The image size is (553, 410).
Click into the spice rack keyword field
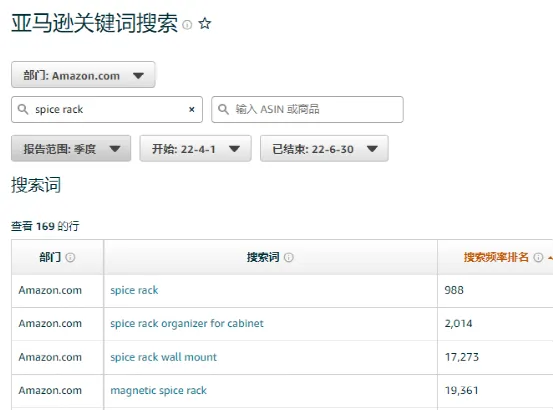107,110
